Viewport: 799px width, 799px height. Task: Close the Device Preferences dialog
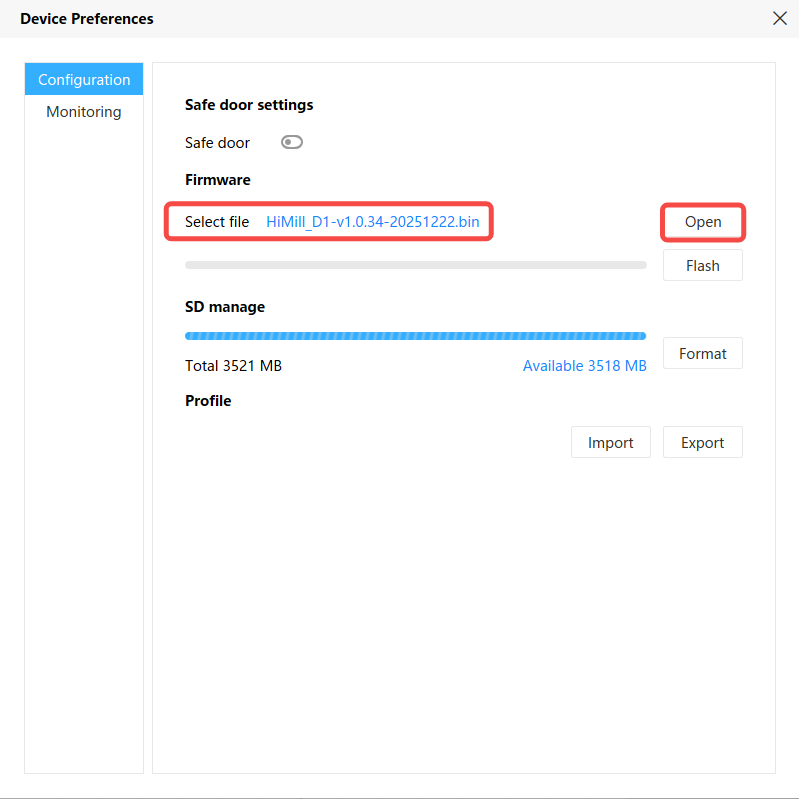(x=779, y=18)
